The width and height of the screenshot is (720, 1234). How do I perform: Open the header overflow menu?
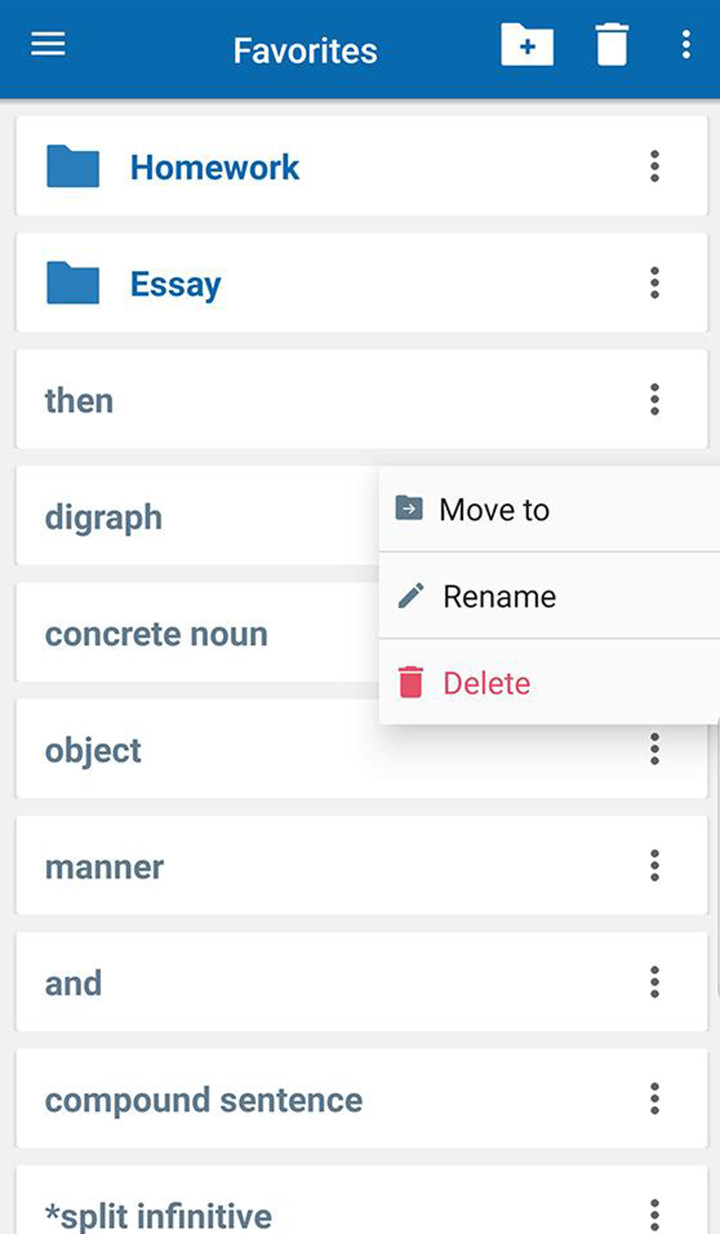pos(685,45)
